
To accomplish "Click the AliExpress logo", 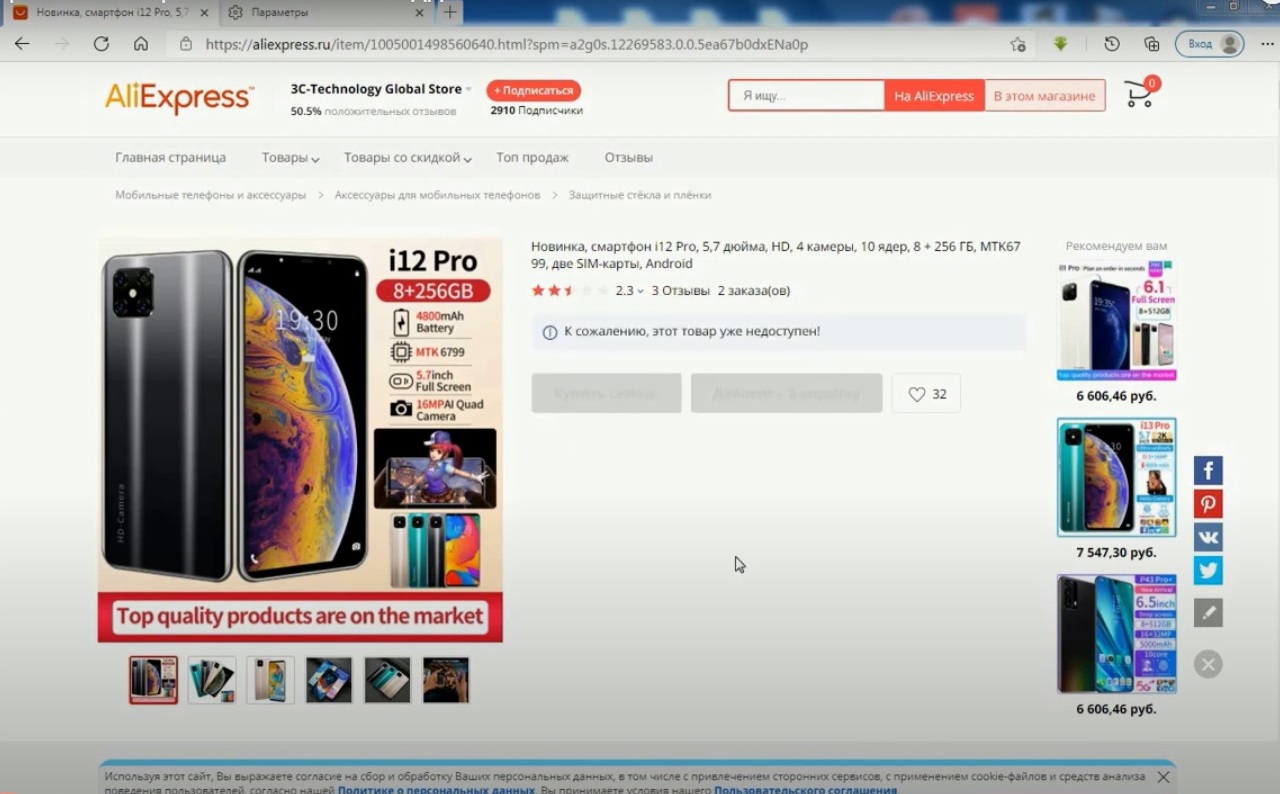I will point(179,98).
